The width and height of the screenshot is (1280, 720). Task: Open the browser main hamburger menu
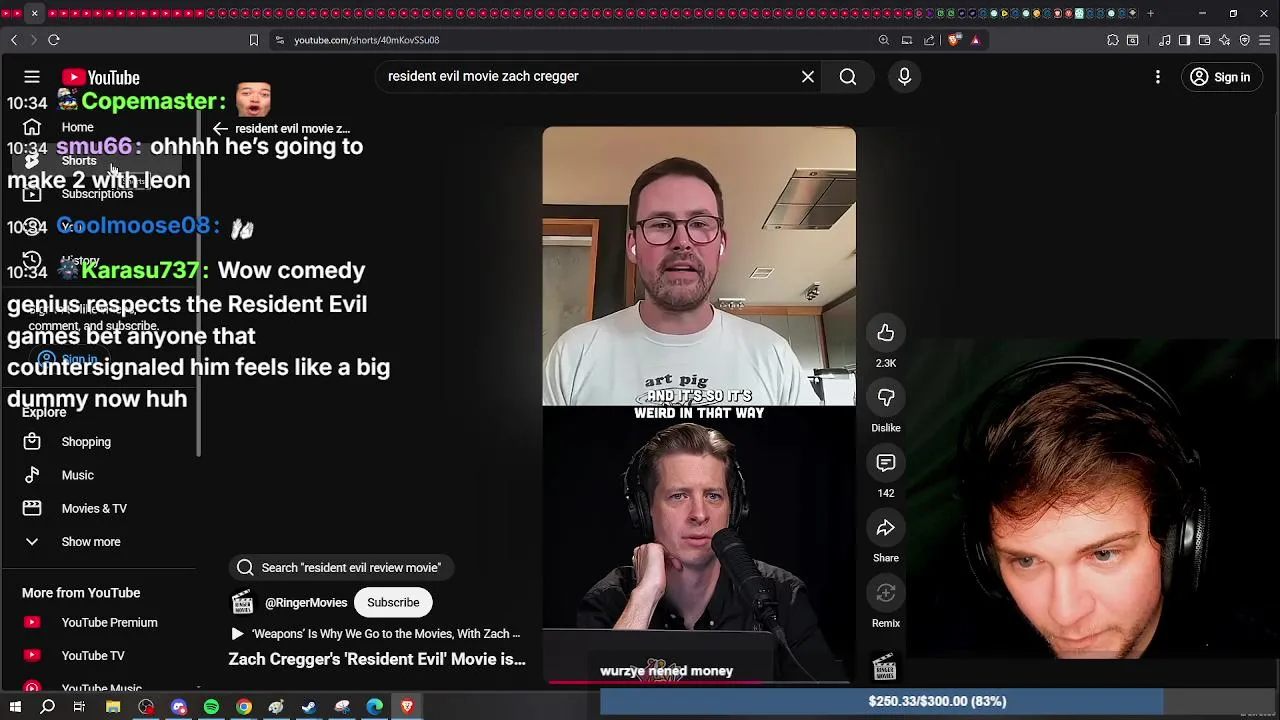click(x=1265, y=40)
